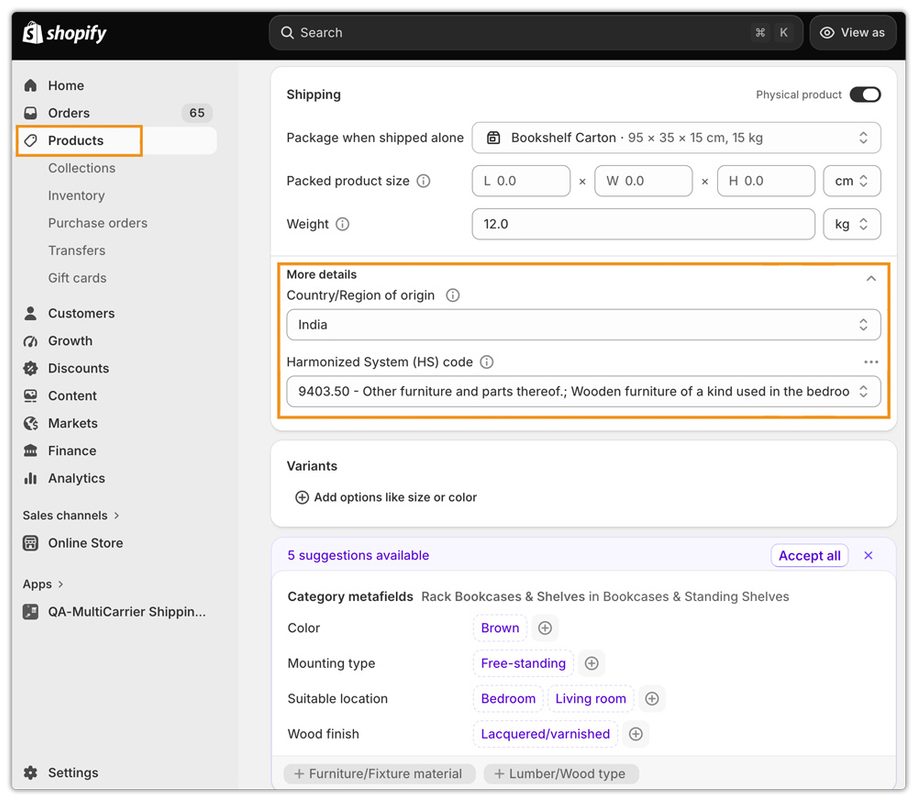This screenshot has height=800, width=917.
Task: Select the Living room suggestion
Action: coord(591,699)
